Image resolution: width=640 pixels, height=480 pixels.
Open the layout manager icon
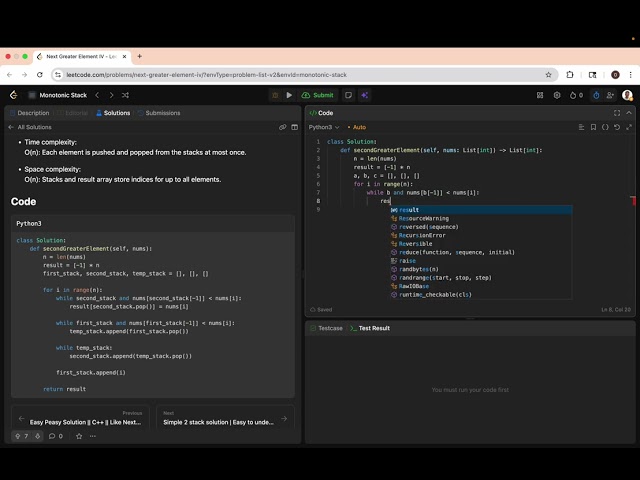[540, 95]
